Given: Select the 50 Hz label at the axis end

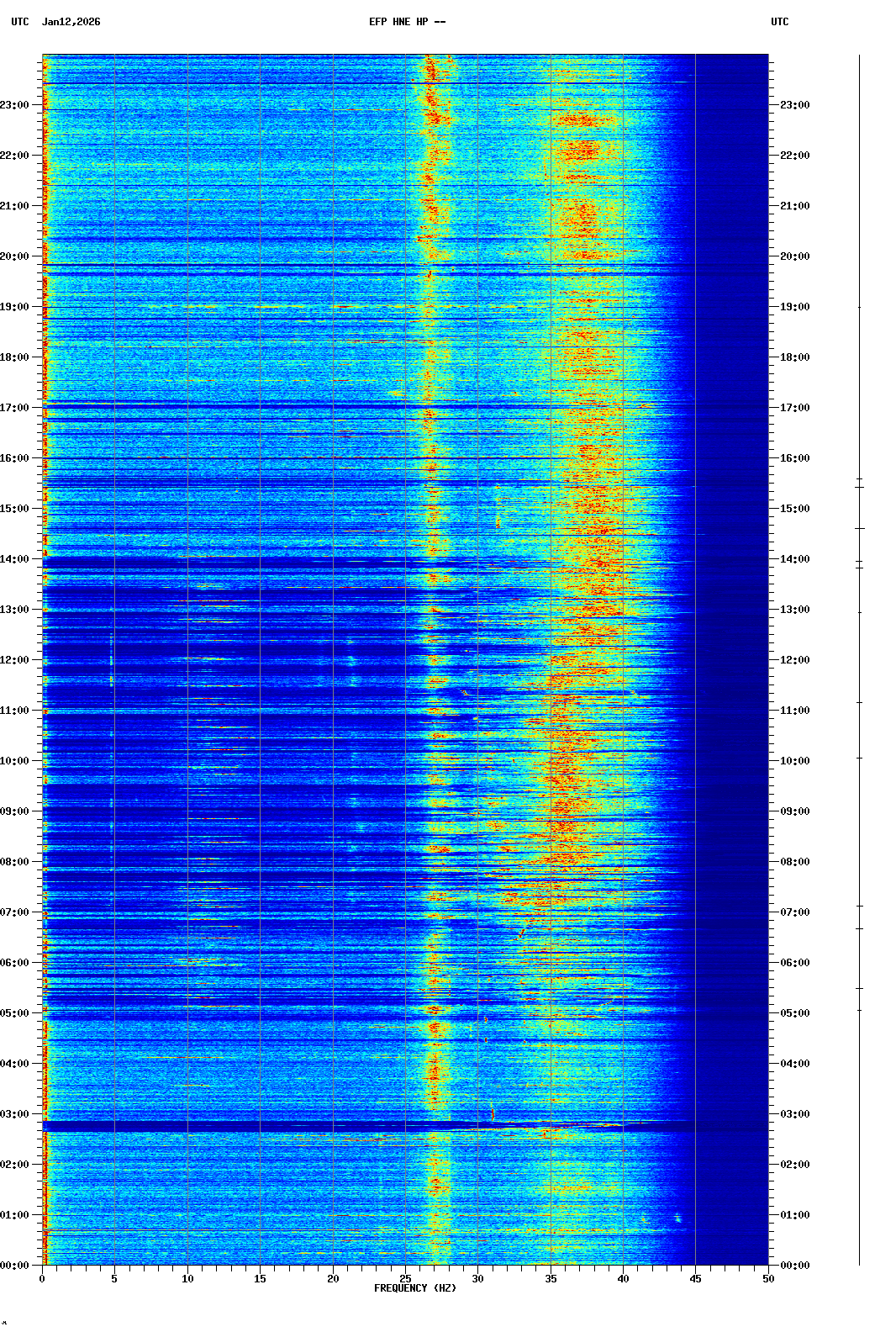Looking at the screenshot, I should (x=768, y=1279).
